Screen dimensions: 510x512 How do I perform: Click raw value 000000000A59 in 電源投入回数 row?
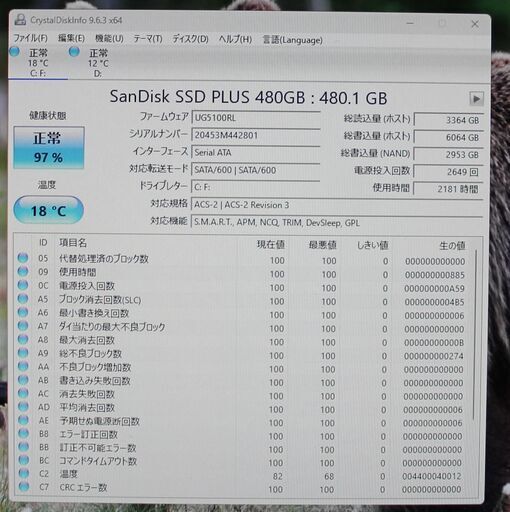(434, 289)
